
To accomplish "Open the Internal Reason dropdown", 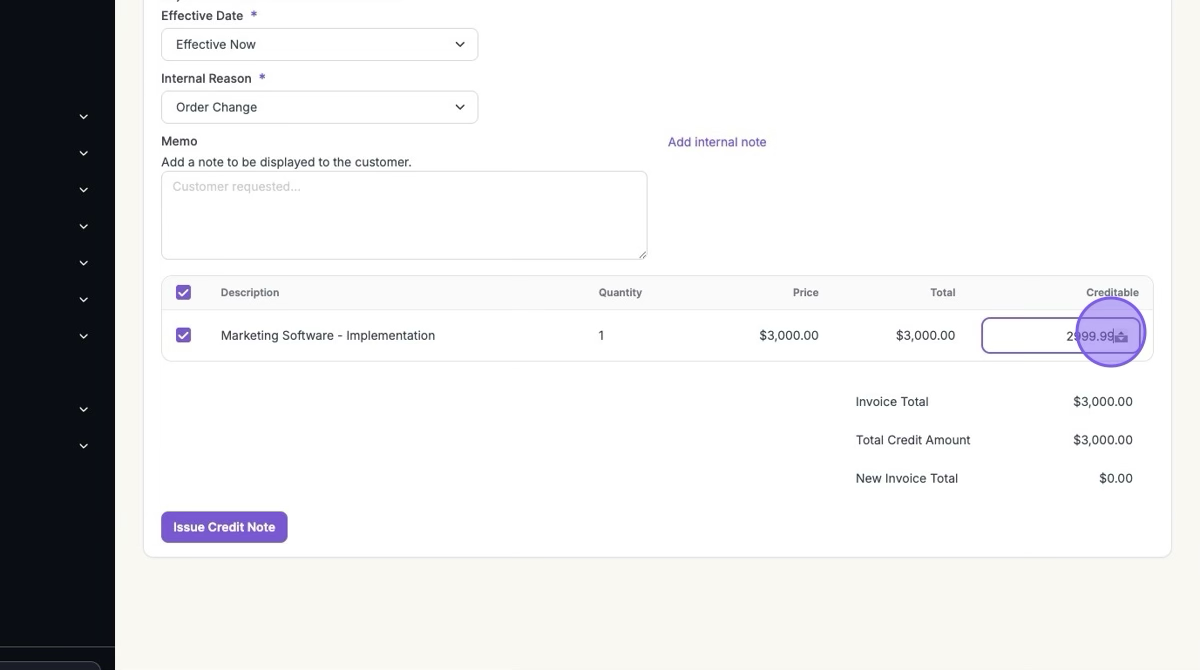I will point(319,107).
